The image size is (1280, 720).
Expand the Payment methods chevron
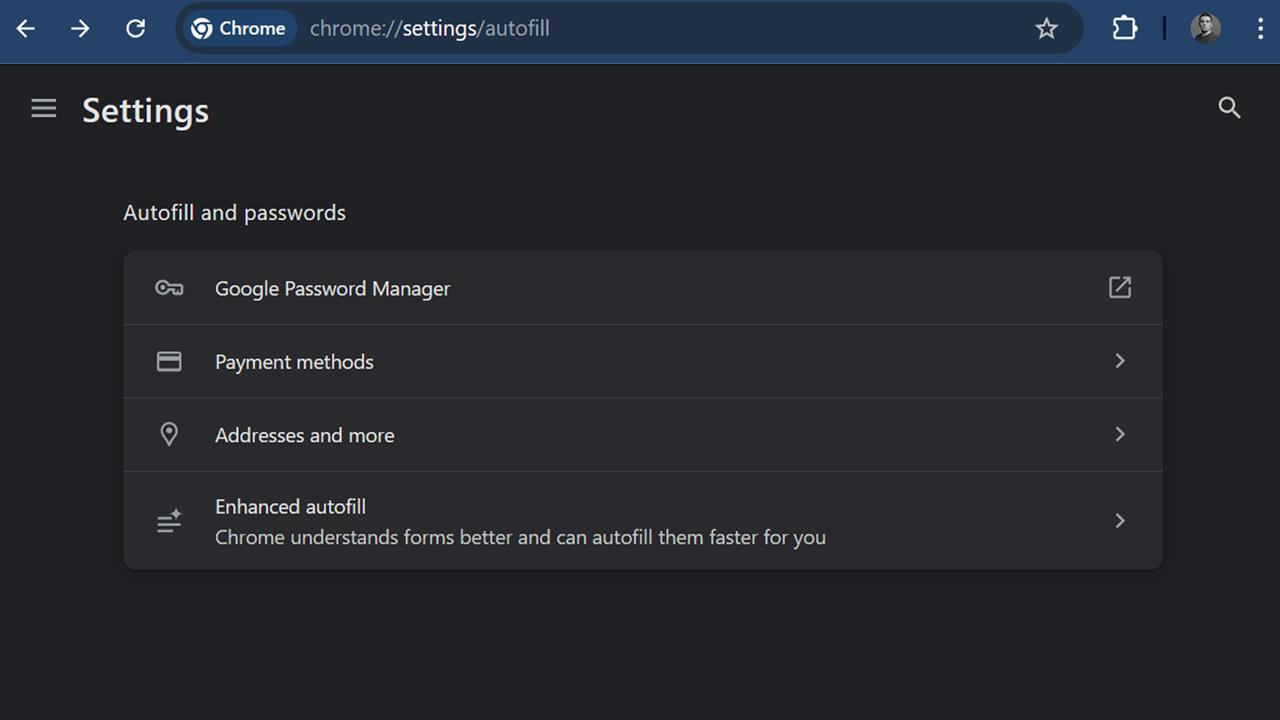coord(1120,361)
